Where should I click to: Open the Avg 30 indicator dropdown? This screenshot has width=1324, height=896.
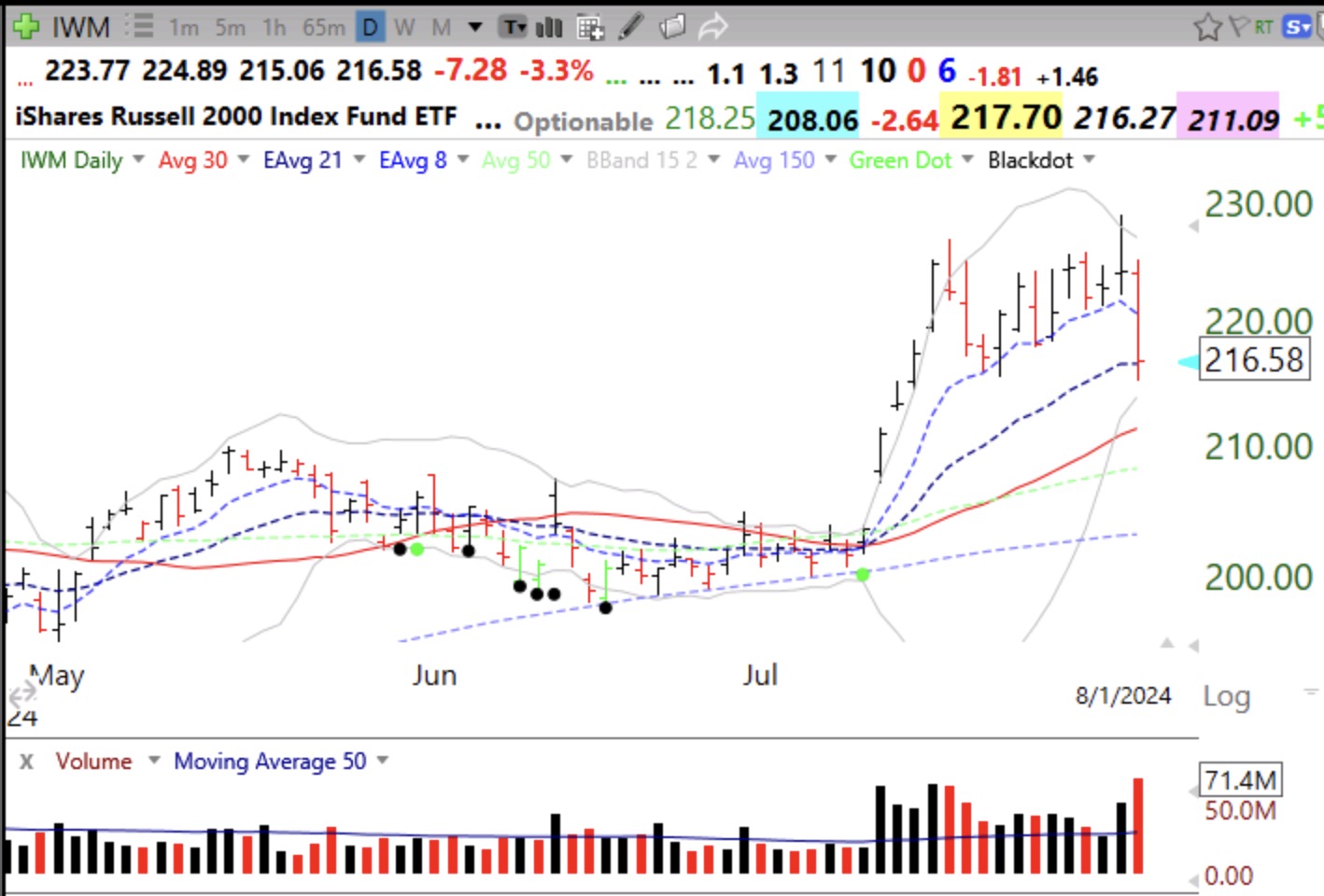pos(244,160)
